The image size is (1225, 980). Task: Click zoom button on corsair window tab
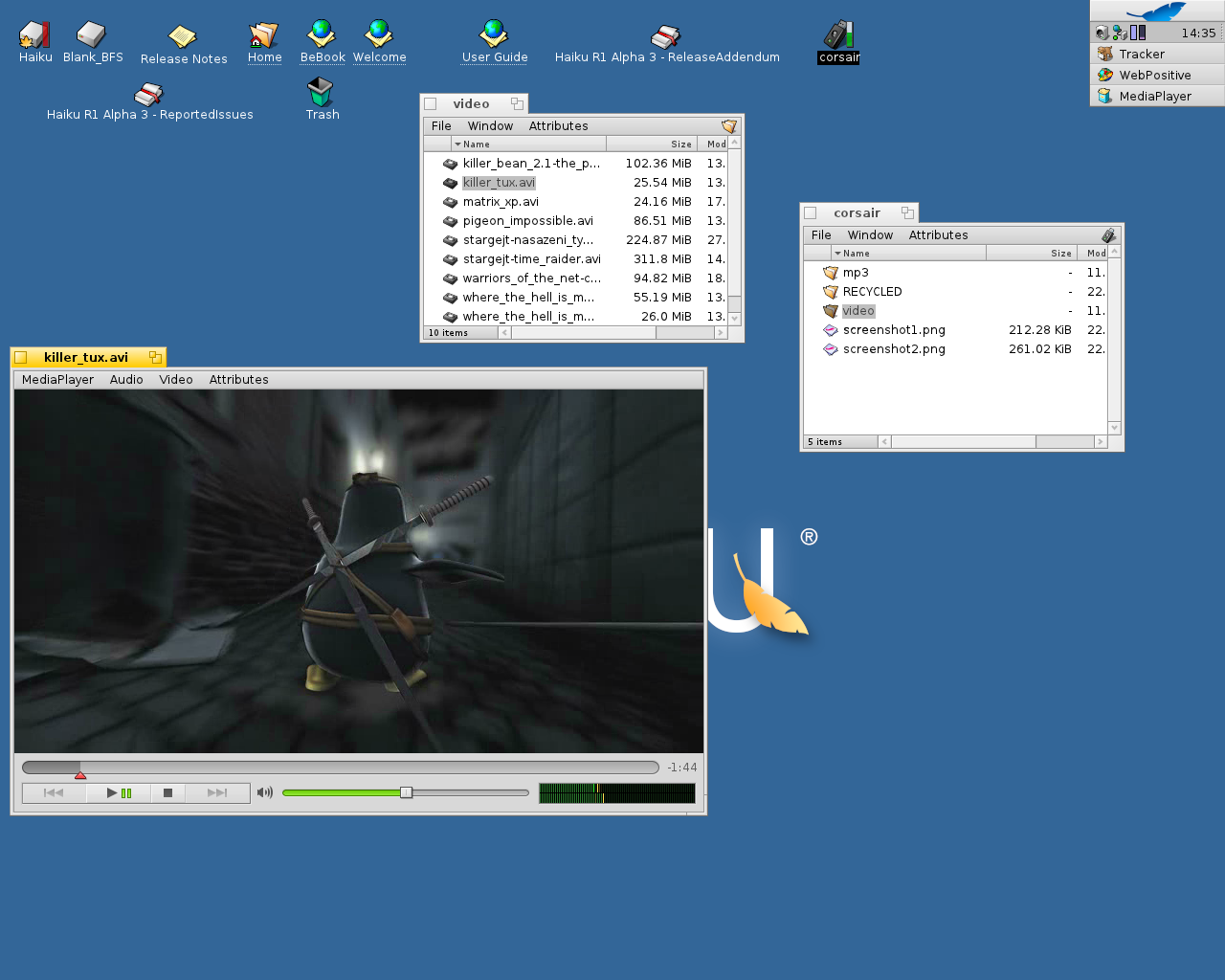[x=907, y=212]
